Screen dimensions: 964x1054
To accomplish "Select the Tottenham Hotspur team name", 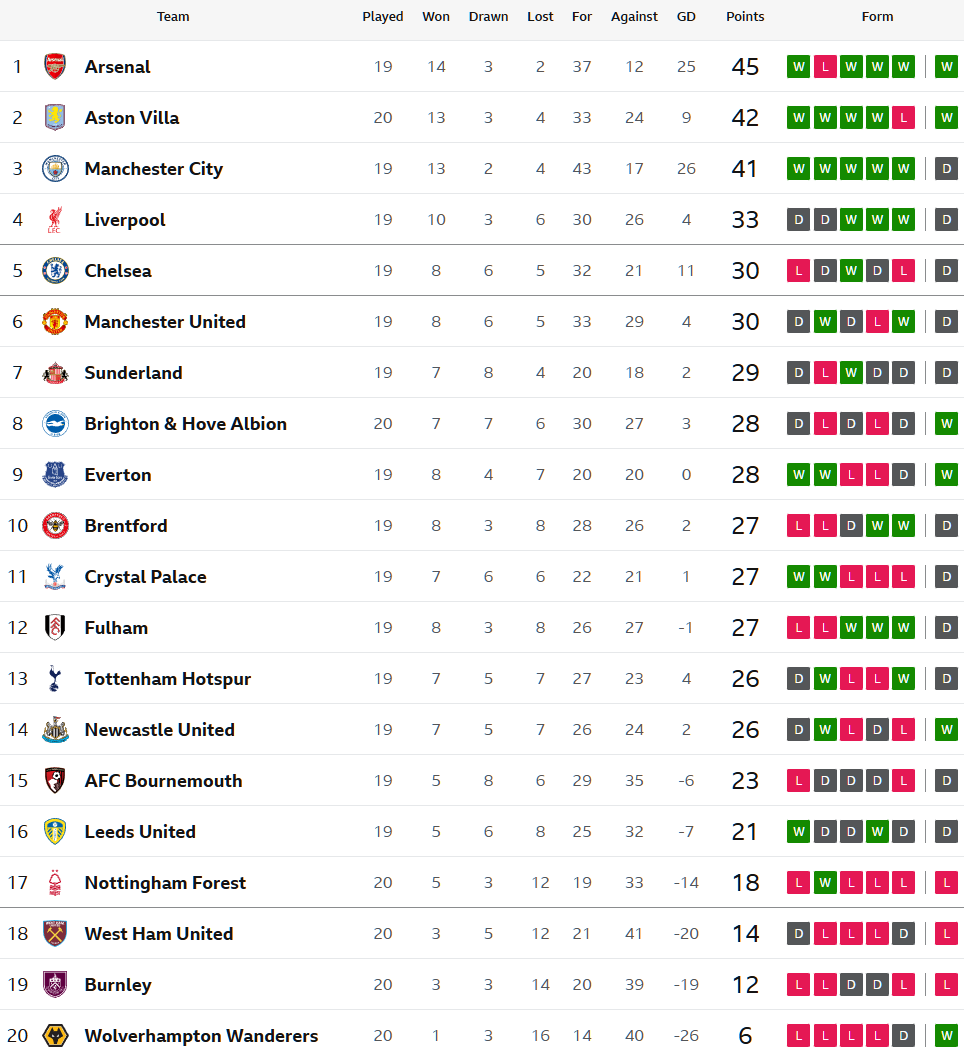I will coord(167,679).
